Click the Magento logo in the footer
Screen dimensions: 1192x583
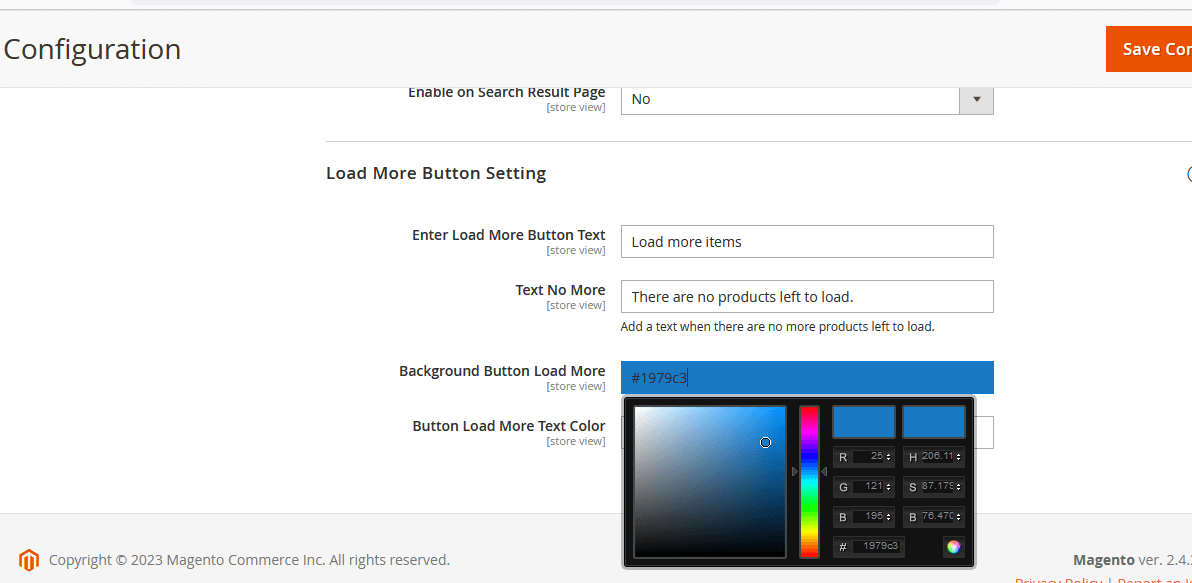click(x=29, y=560)
